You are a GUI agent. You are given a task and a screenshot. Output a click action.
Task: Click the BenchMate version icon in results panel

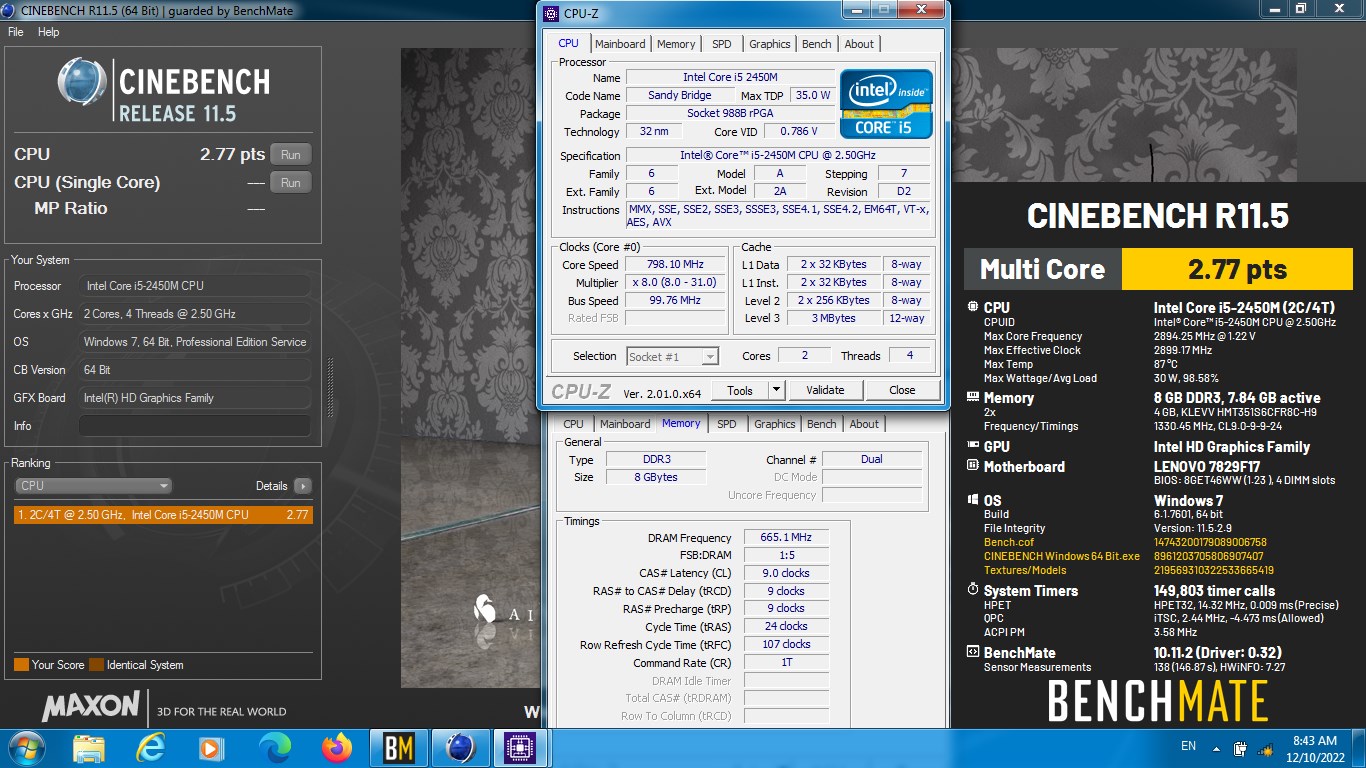[974, 652]
